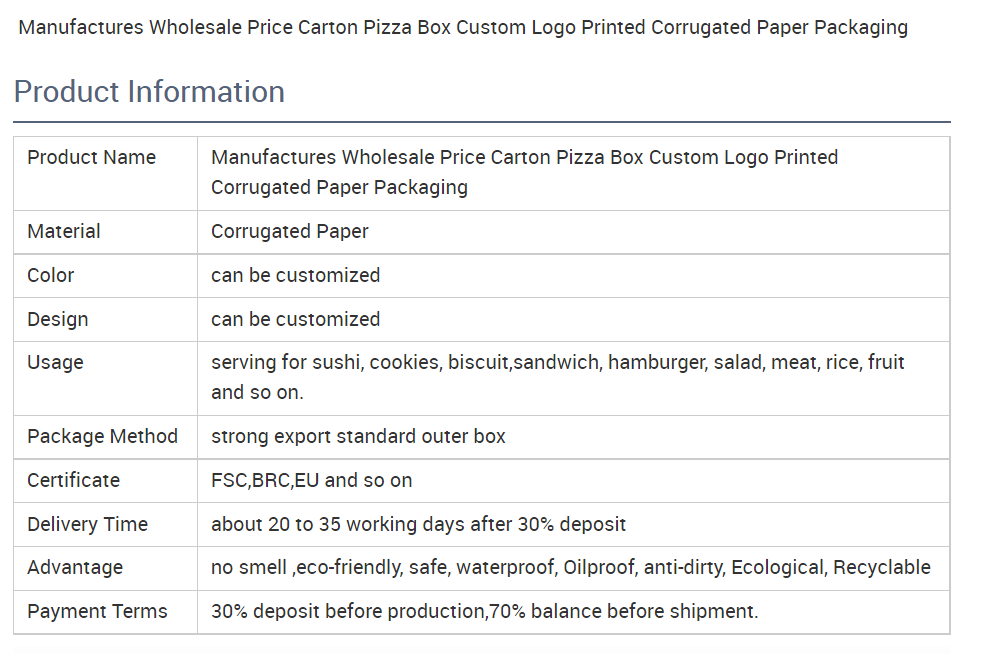Click the product title text at the top

tap(463, 28)
